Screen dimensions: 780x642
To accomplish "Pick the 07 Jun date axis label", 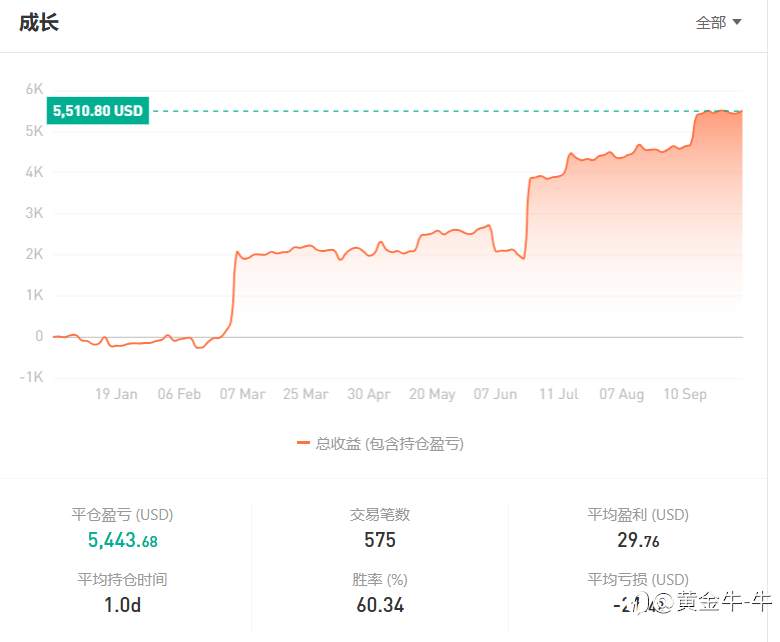I will (495, 394).
